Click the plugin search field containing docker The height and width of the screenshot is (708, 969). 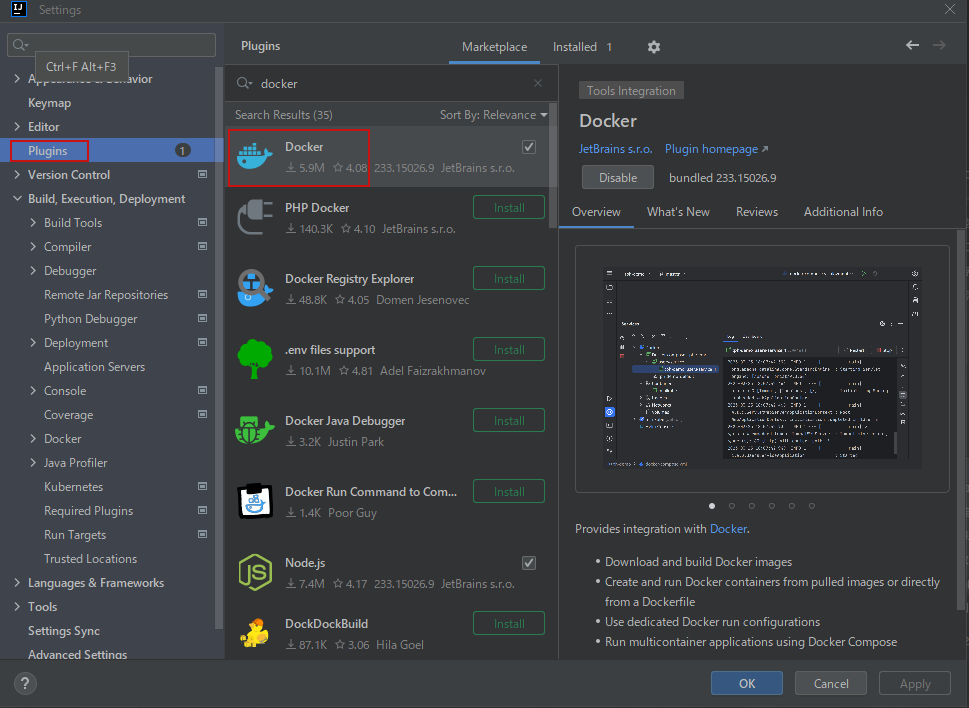click(x=389, y=83)
